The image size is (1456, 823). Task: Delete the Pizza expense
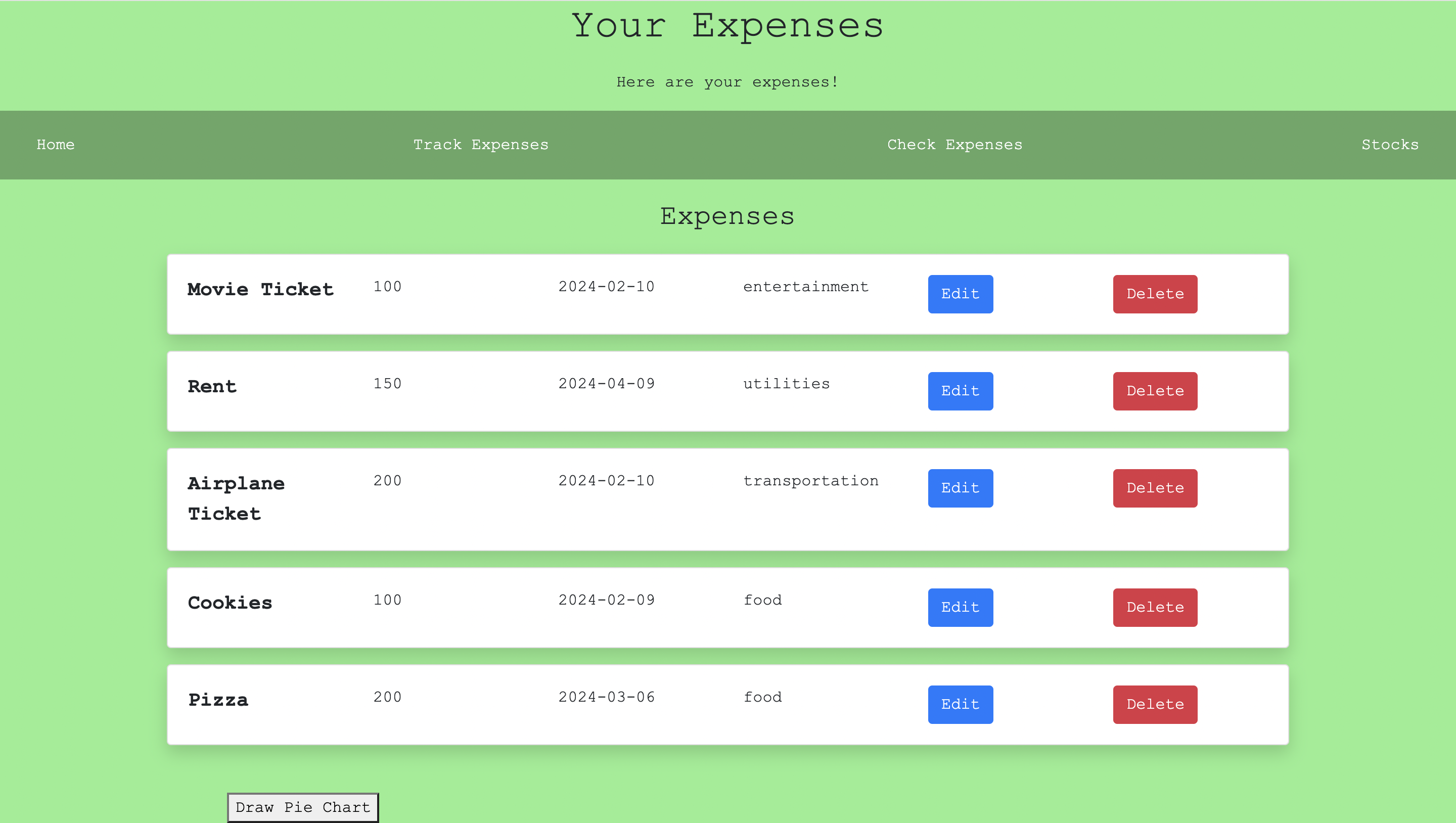1154,705
